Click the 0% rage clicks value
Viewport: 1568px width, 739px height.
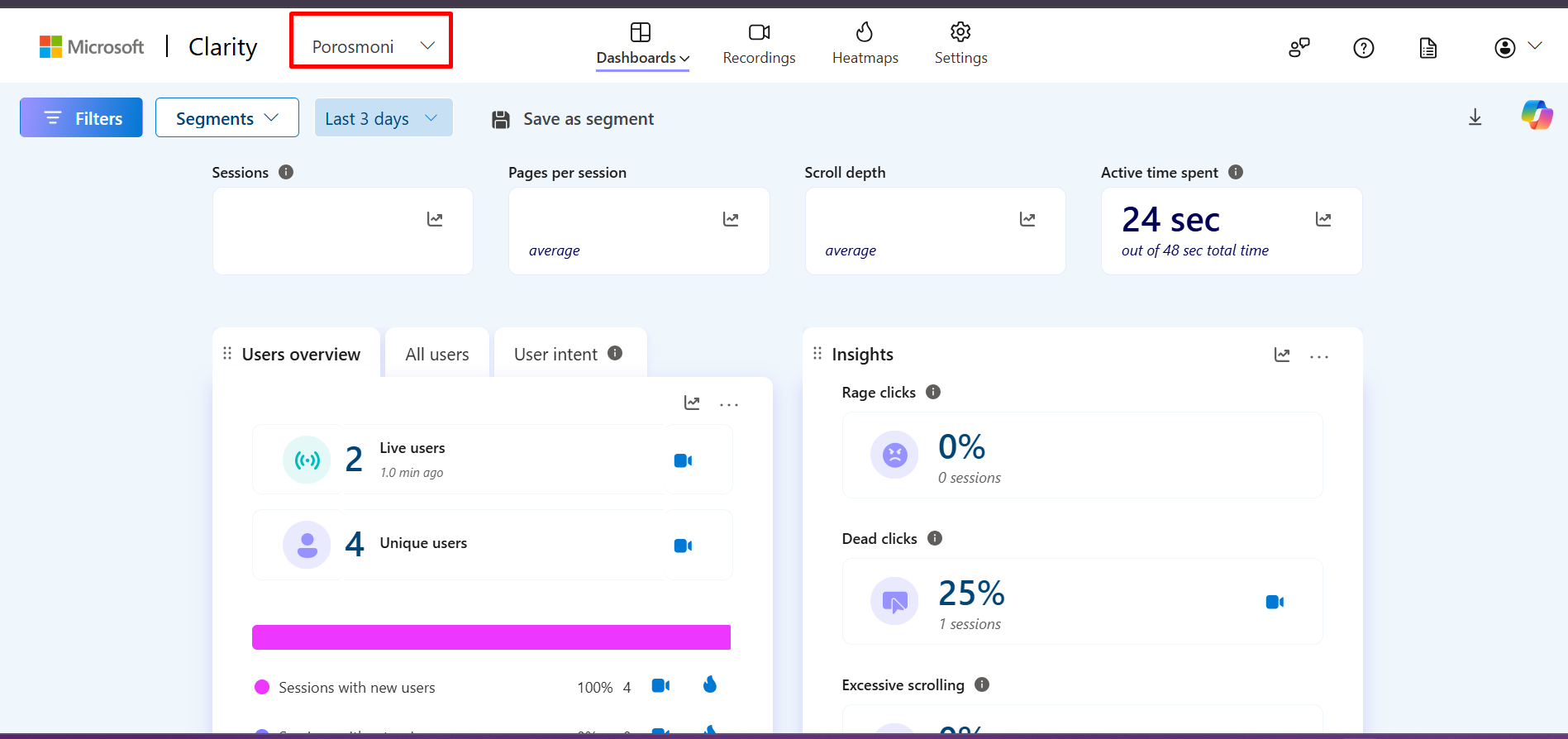[962, 447]
